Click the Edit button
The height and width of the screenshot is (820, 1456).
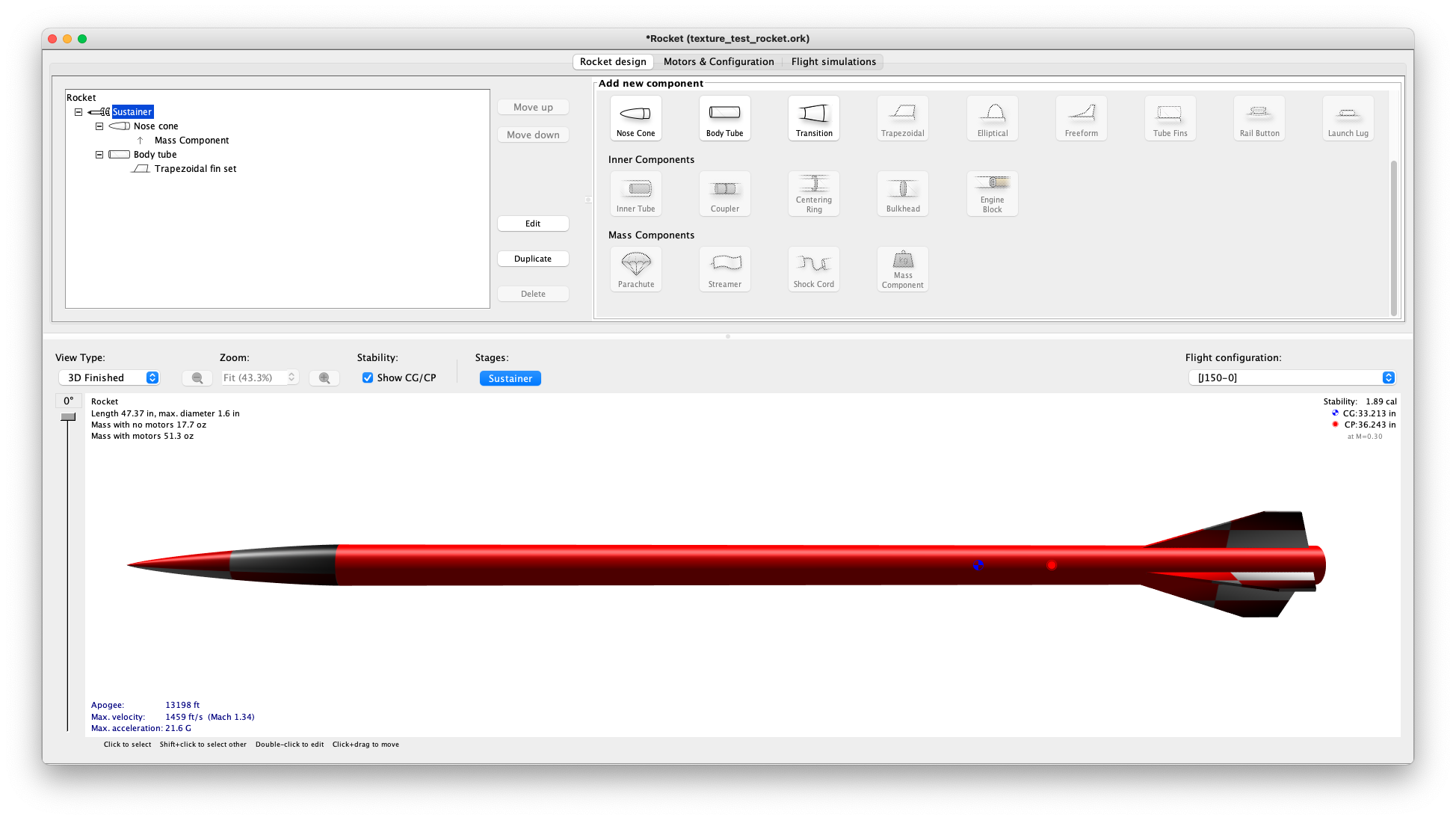pyautogui.click(x=533, y=223)
